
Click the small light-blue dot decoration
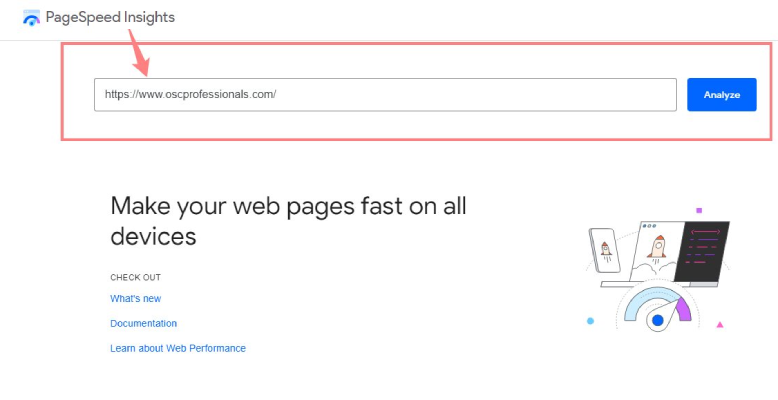(590, 321)
